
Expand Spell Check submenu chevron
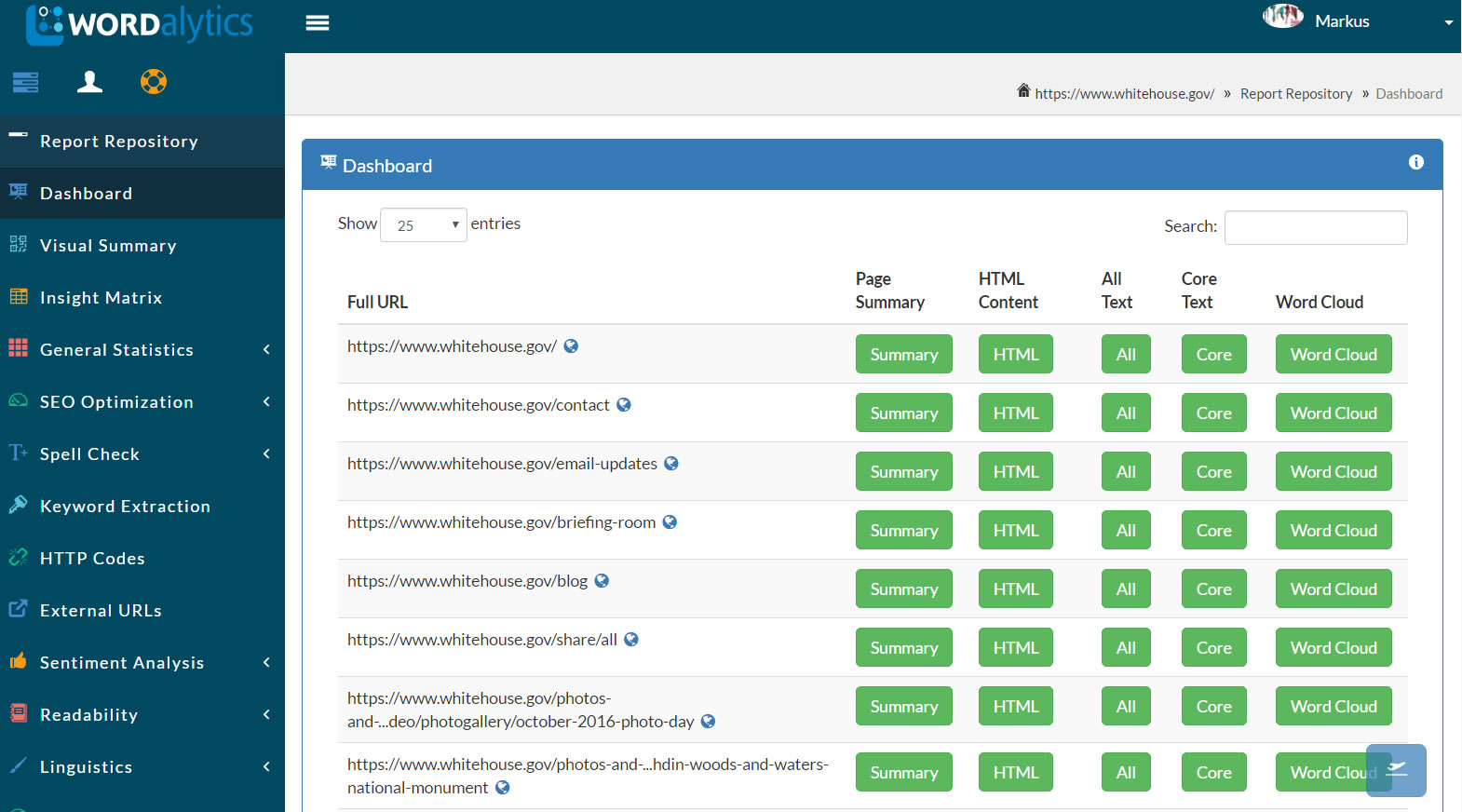click(x=266, y=453)
